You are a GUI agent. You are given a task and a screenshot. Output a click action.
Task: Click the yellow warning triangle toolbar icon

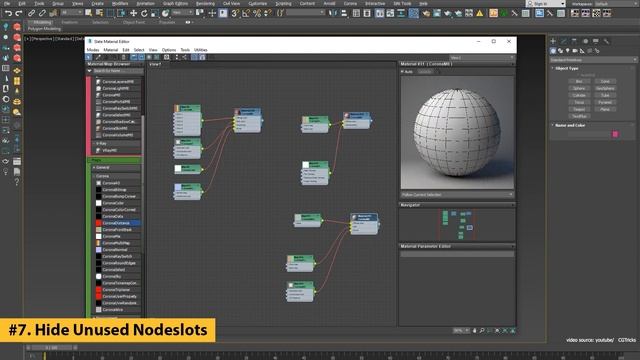pos(480,13)
